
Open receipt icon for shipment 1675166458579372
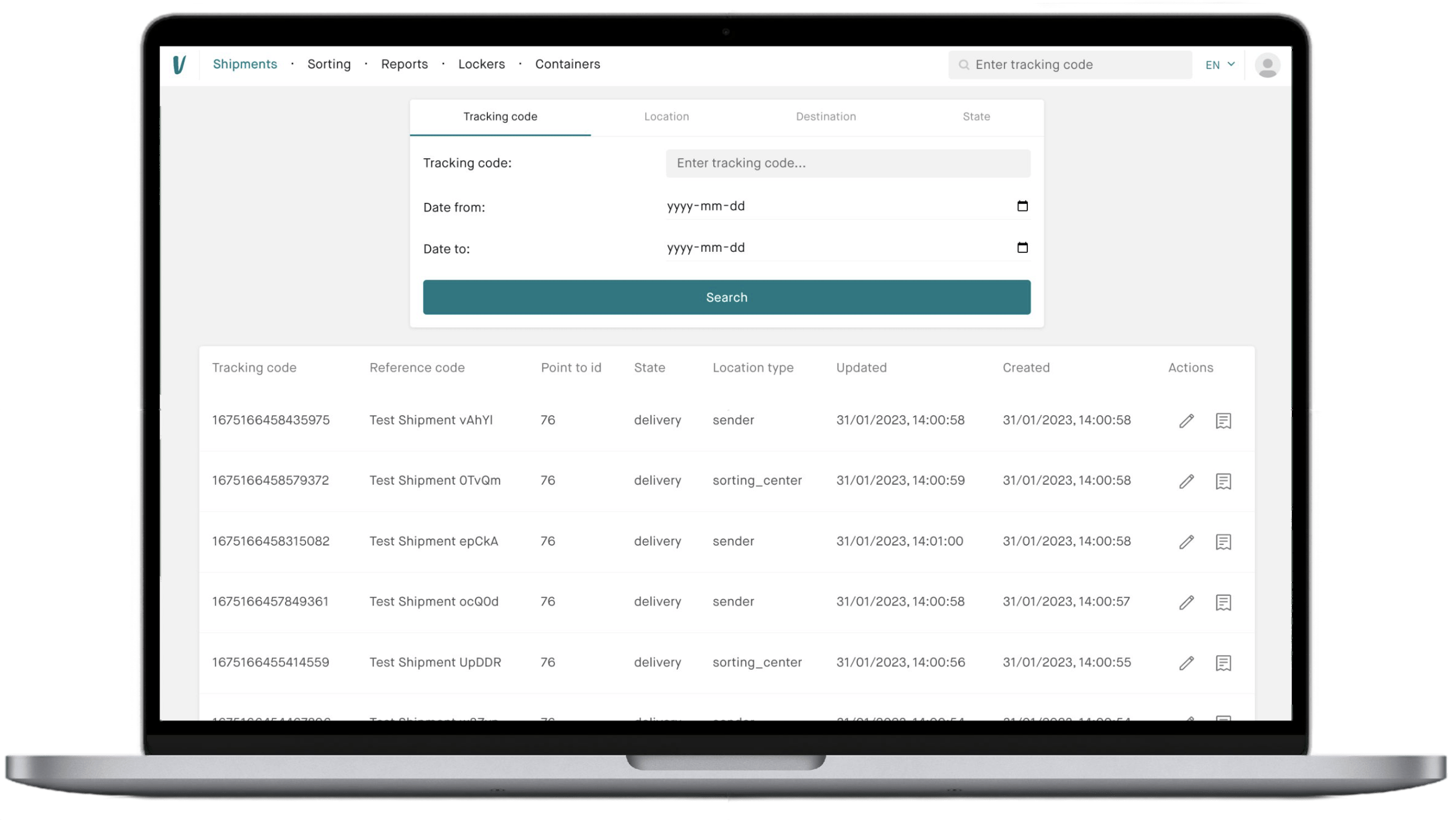[1223, 481]
